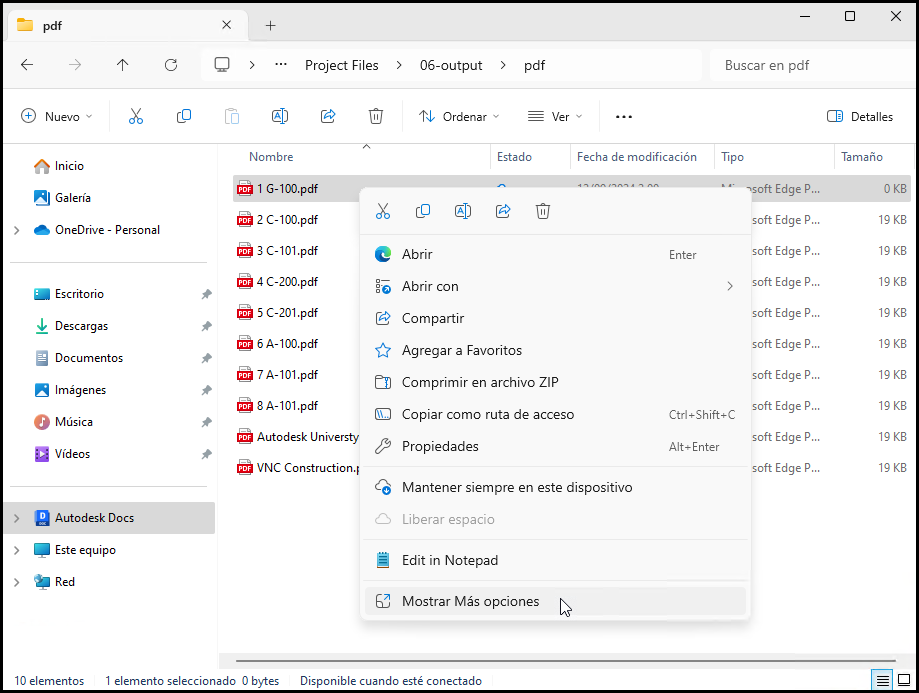Unpin Descargas using its pin icon
The image size is (919, 693).
point(206,326)
